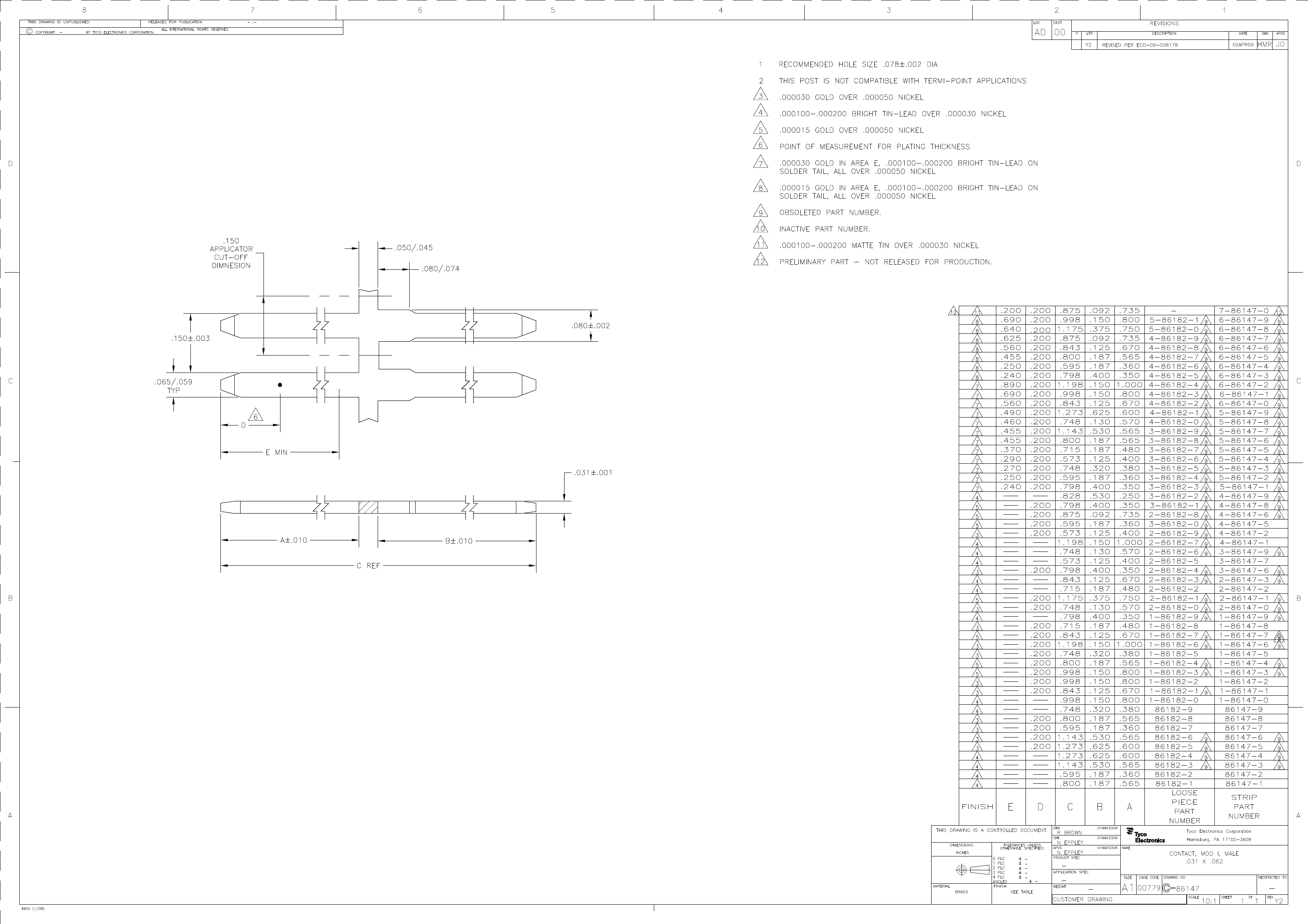Click the black measurement point dot on the contact
This screenshot has width=1308, height=924.
tap(280, 385)
